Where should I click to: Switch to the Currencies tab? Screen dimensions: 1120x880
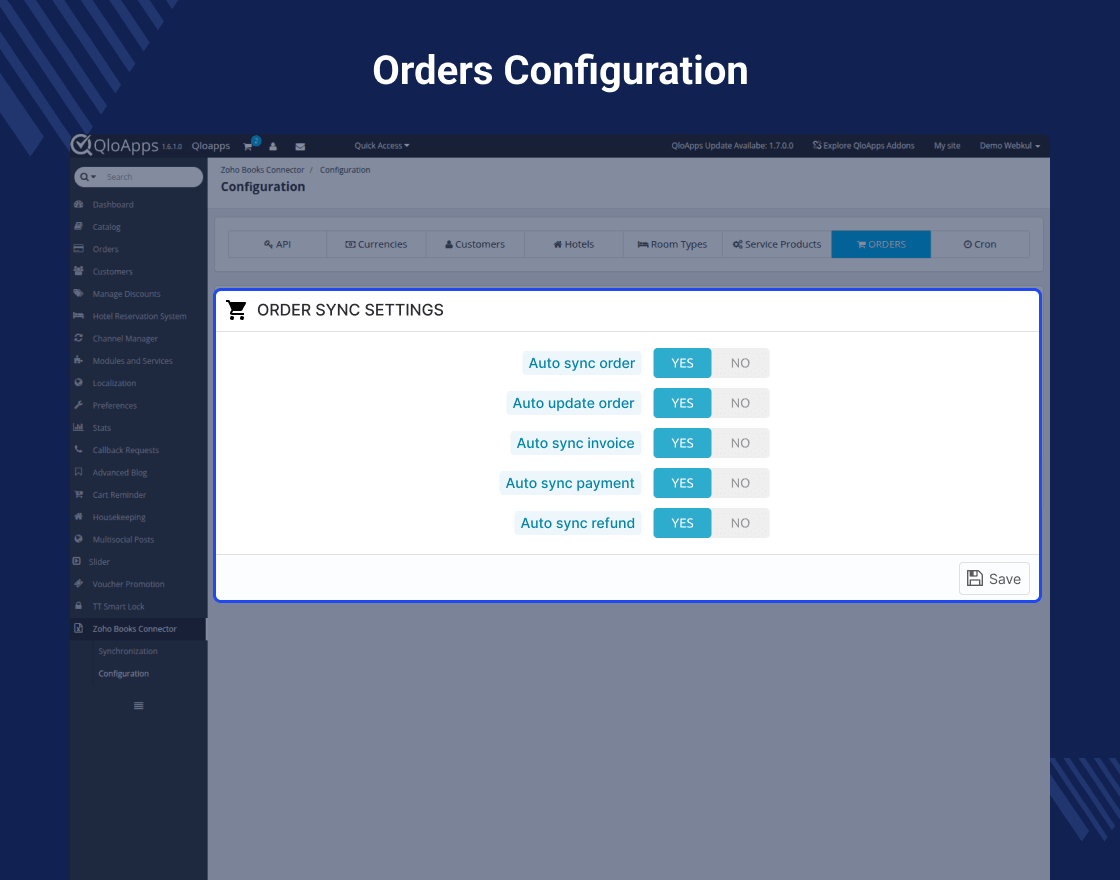[x=376, y=244]
